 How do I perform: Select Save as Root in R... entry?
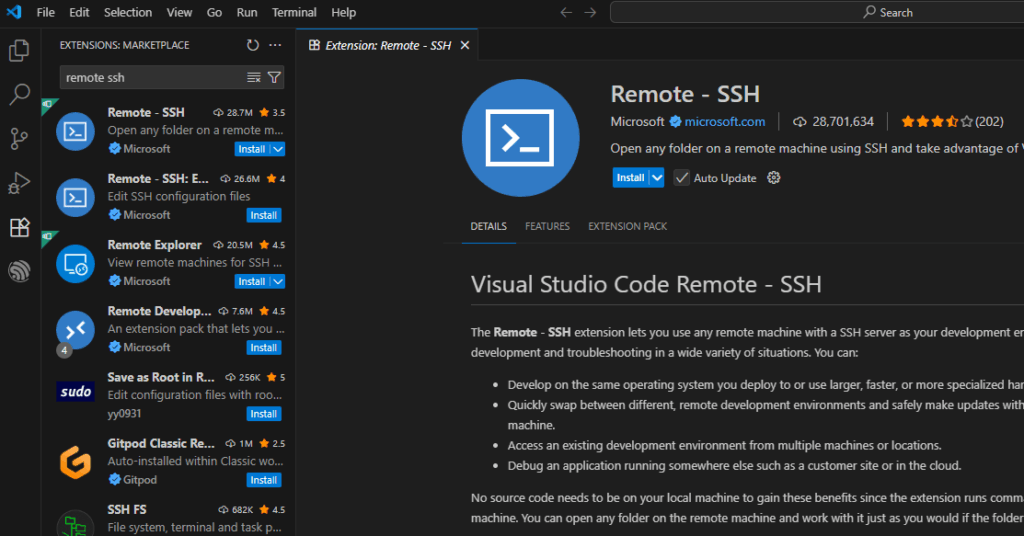pos(168,395)
